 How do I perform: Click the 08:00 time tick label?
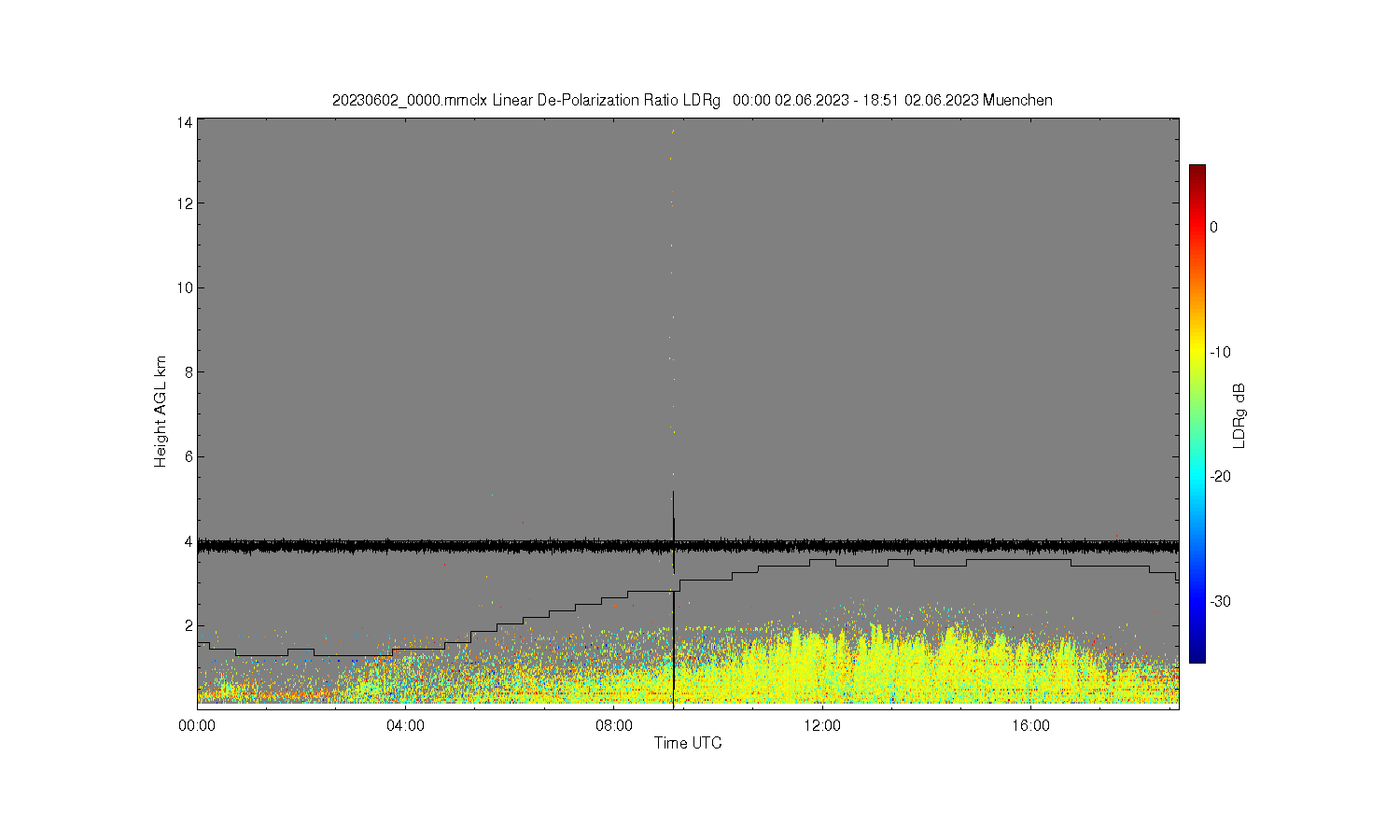click(x=614, y=725)
